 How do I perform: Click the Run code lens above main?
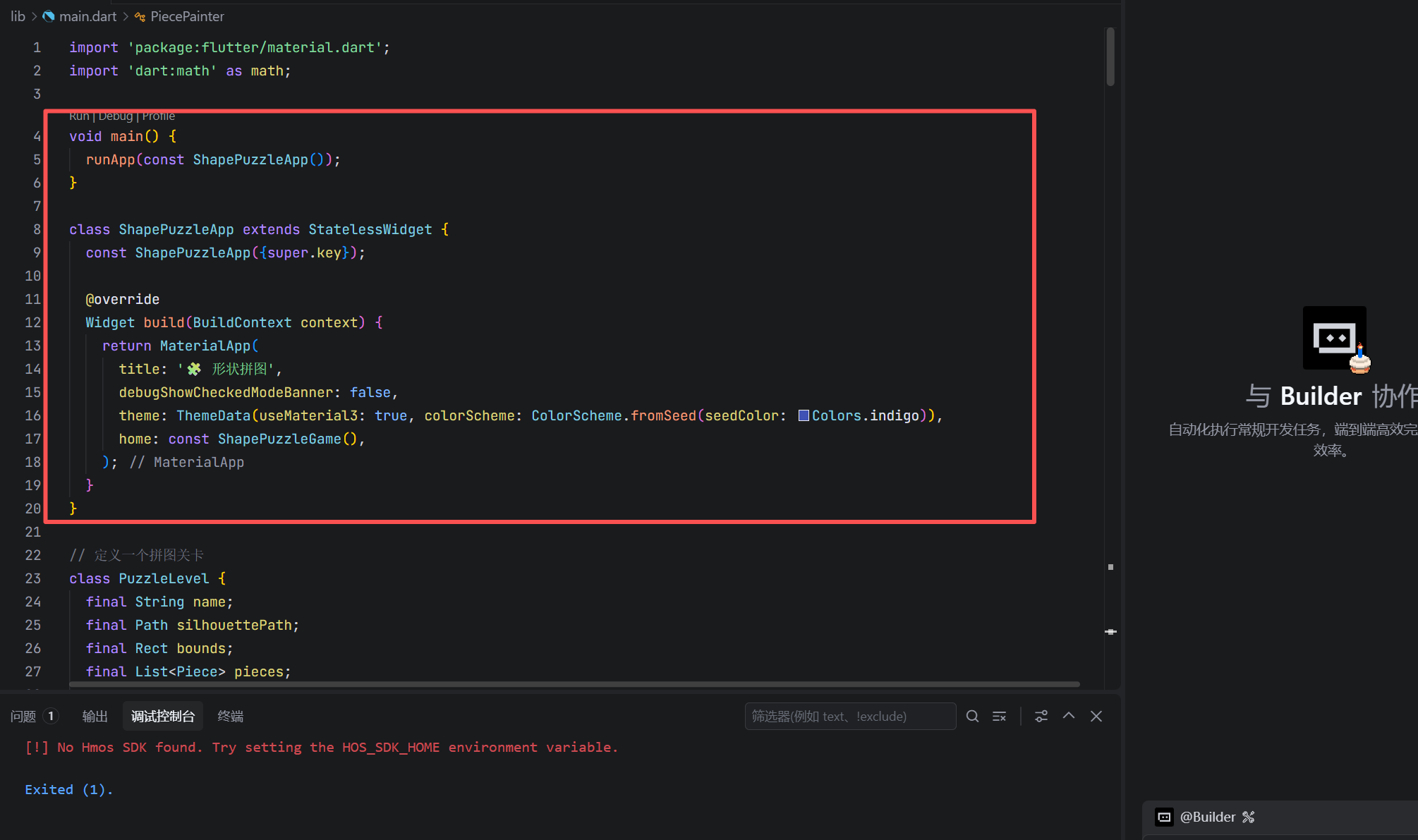pos(79,116)
